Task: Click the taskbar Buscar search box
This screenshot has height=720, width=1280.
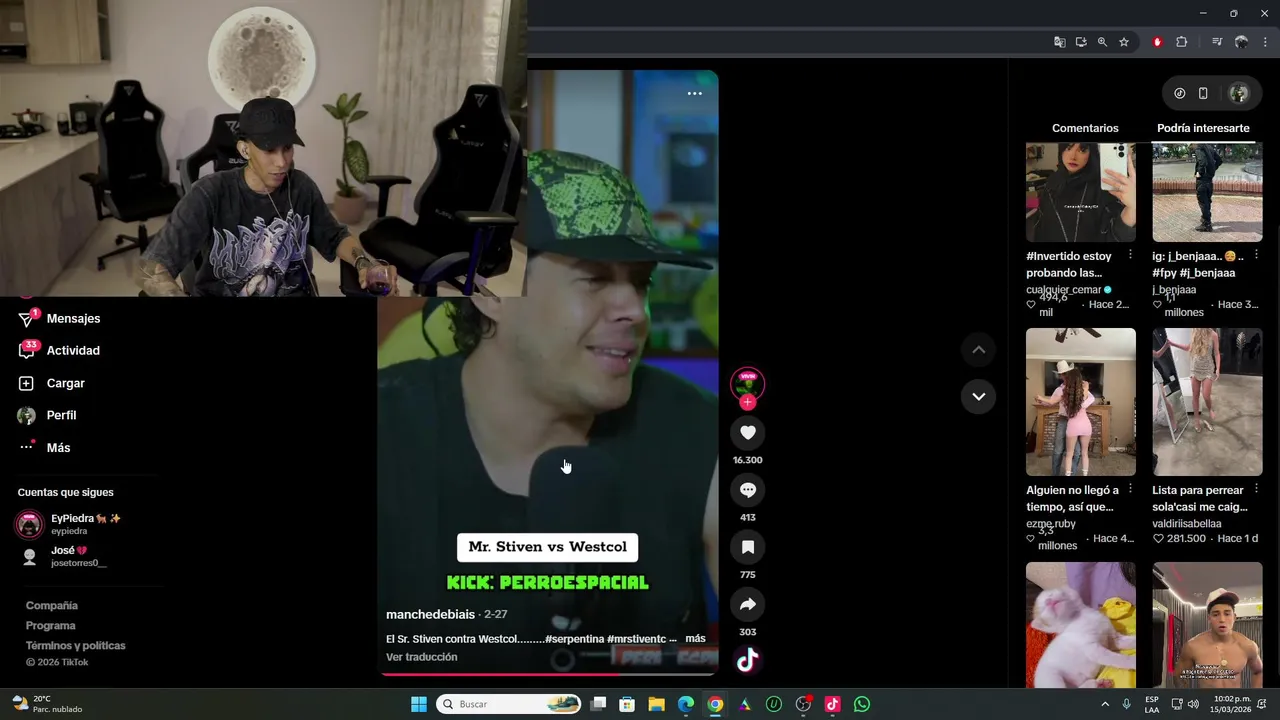Action: 510,704
